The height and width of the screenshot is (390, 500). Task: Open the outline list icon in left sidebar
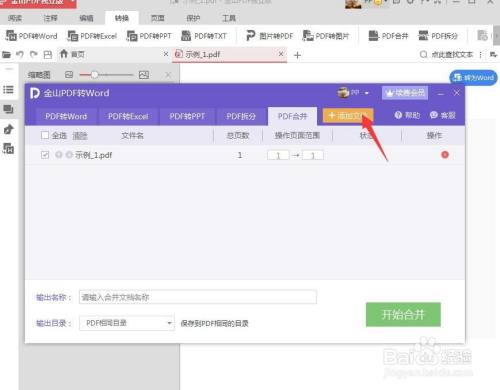(x=8, y=90)
